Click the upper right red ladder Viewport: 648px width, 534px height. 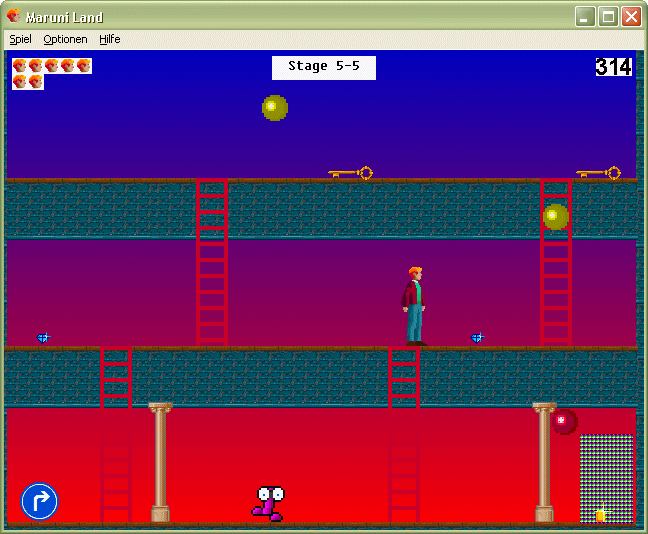[556, 262]
